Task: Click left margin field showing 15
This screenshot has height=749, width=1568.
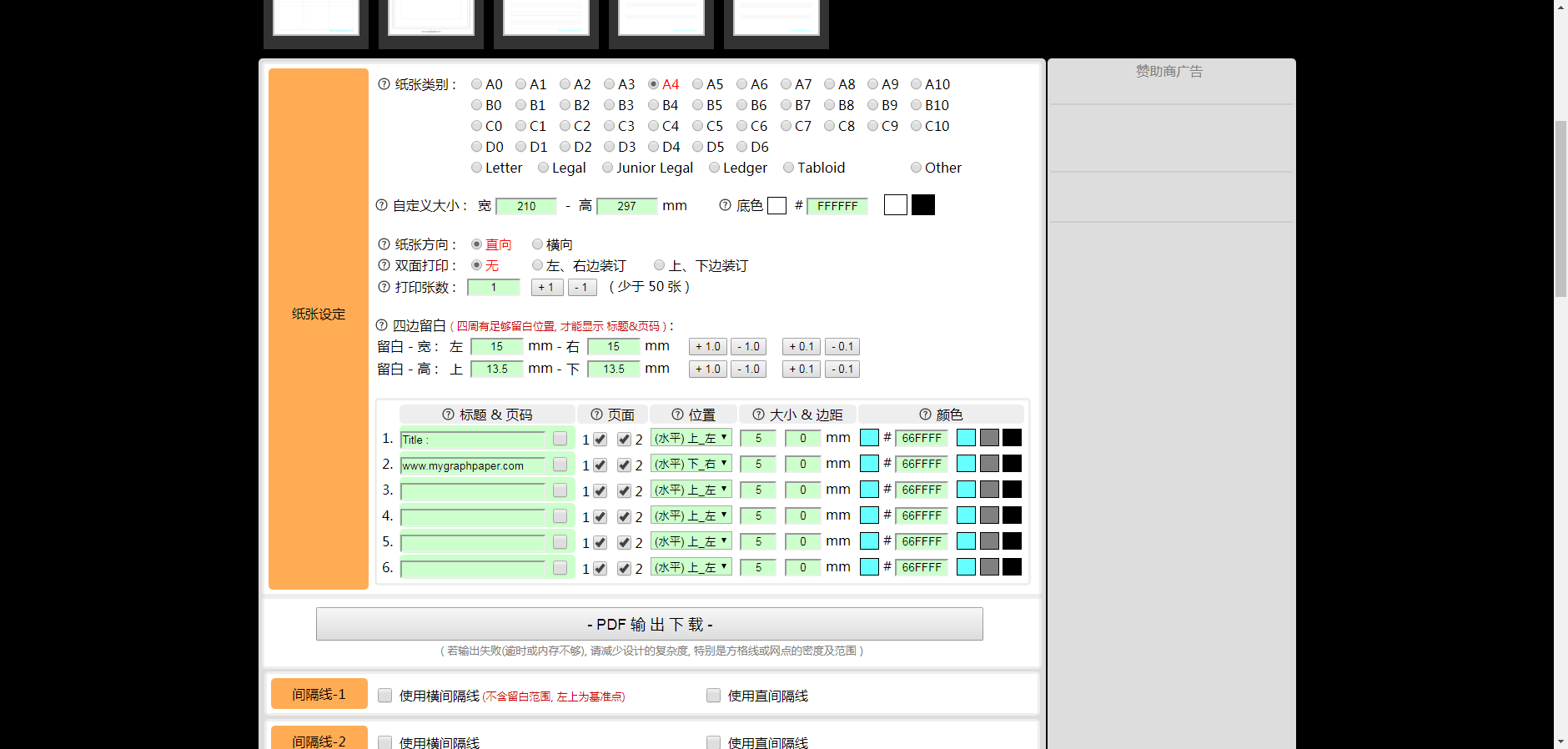Action: 496,346
